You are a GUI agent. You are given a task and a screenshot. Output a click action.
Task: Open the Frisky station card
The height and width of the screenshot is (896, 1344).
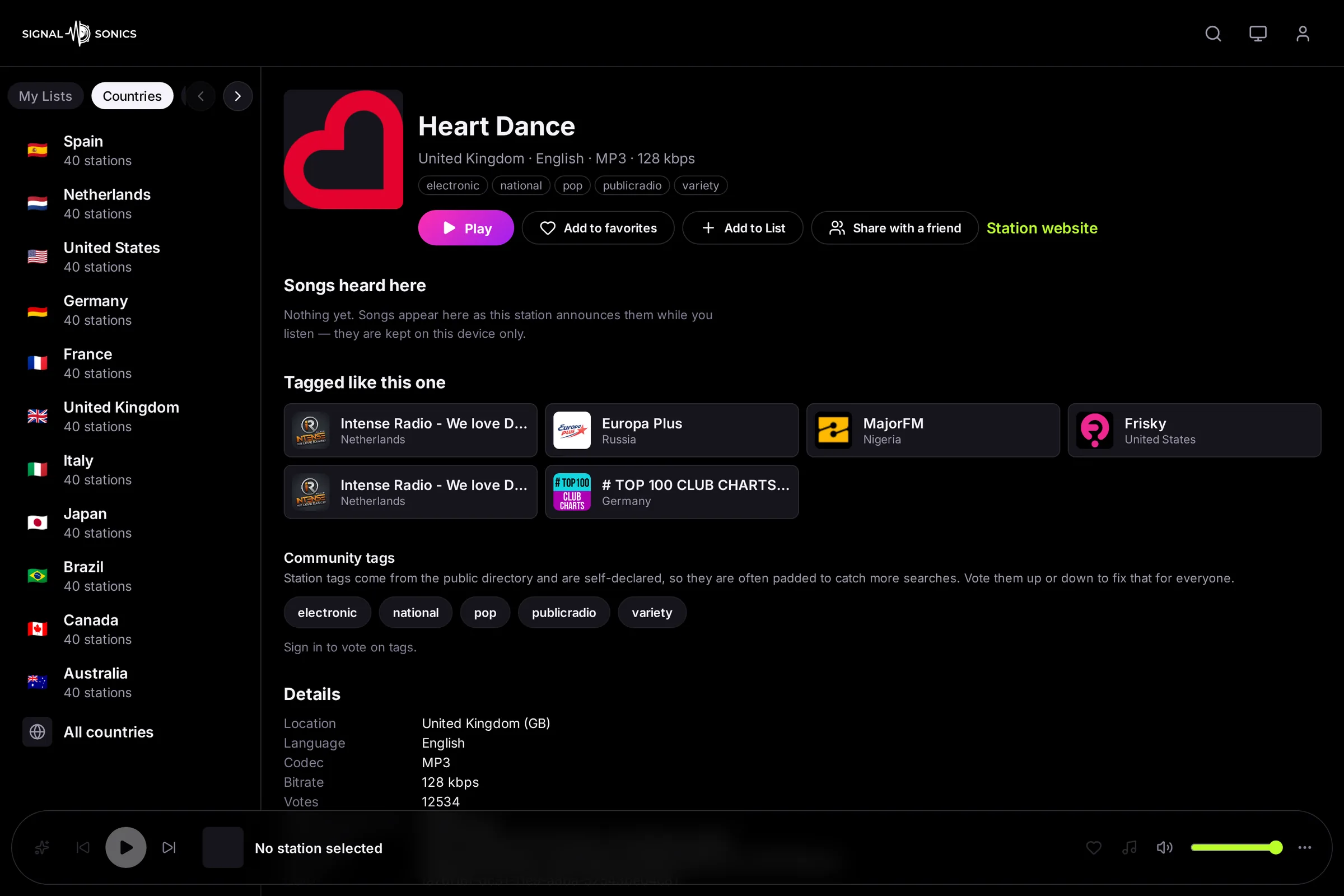1194,430
